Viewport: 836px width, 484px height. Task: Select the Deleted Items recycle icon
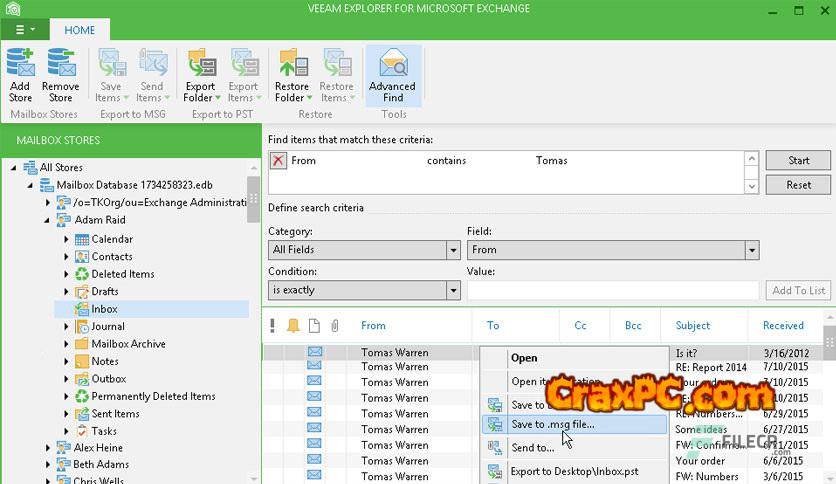(82, 274)
